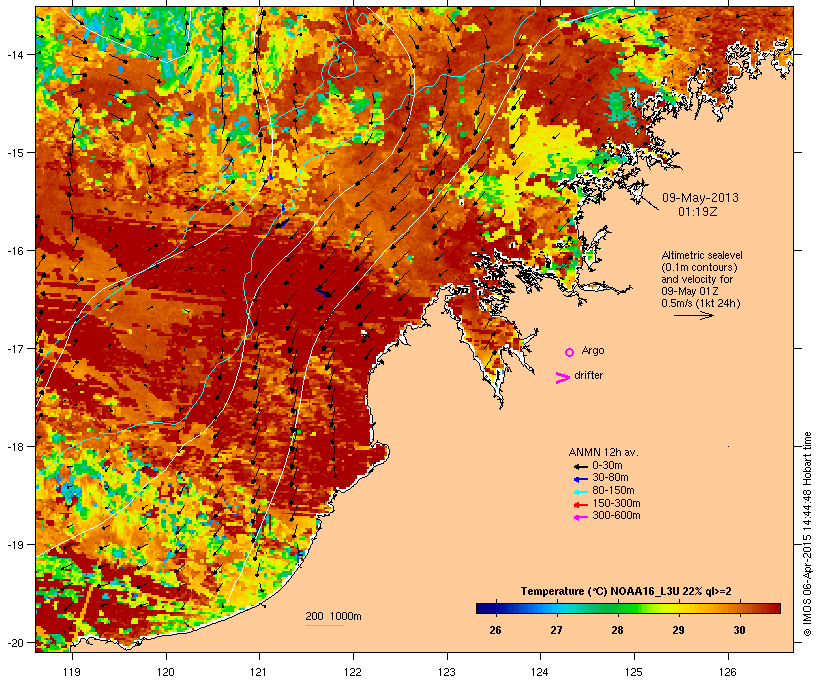Click the longitude axis label 126
Viewport: 820px width, 680px height.
point(728,672)
